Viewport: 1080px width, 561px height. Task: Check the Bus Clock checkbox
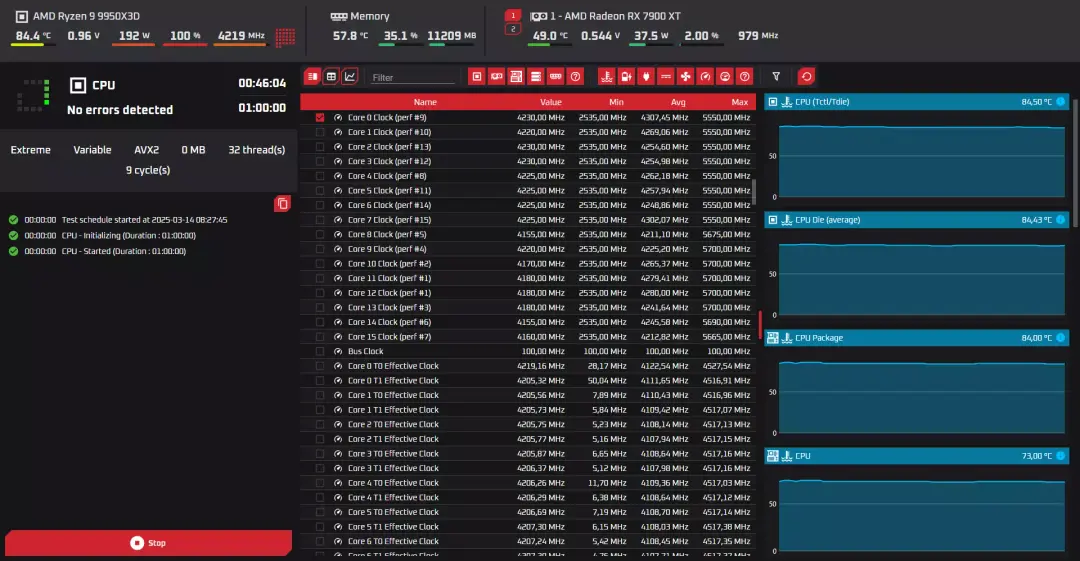320,351
